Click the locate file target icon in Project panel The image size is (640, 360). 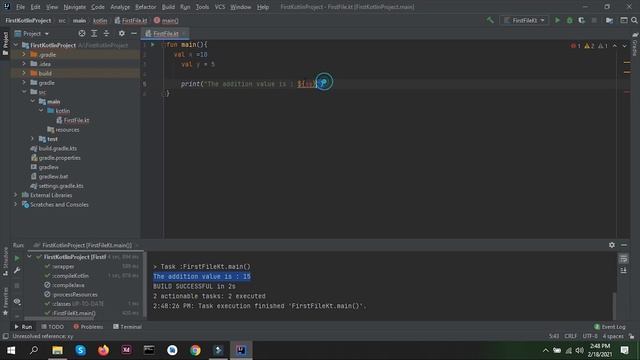82,33
